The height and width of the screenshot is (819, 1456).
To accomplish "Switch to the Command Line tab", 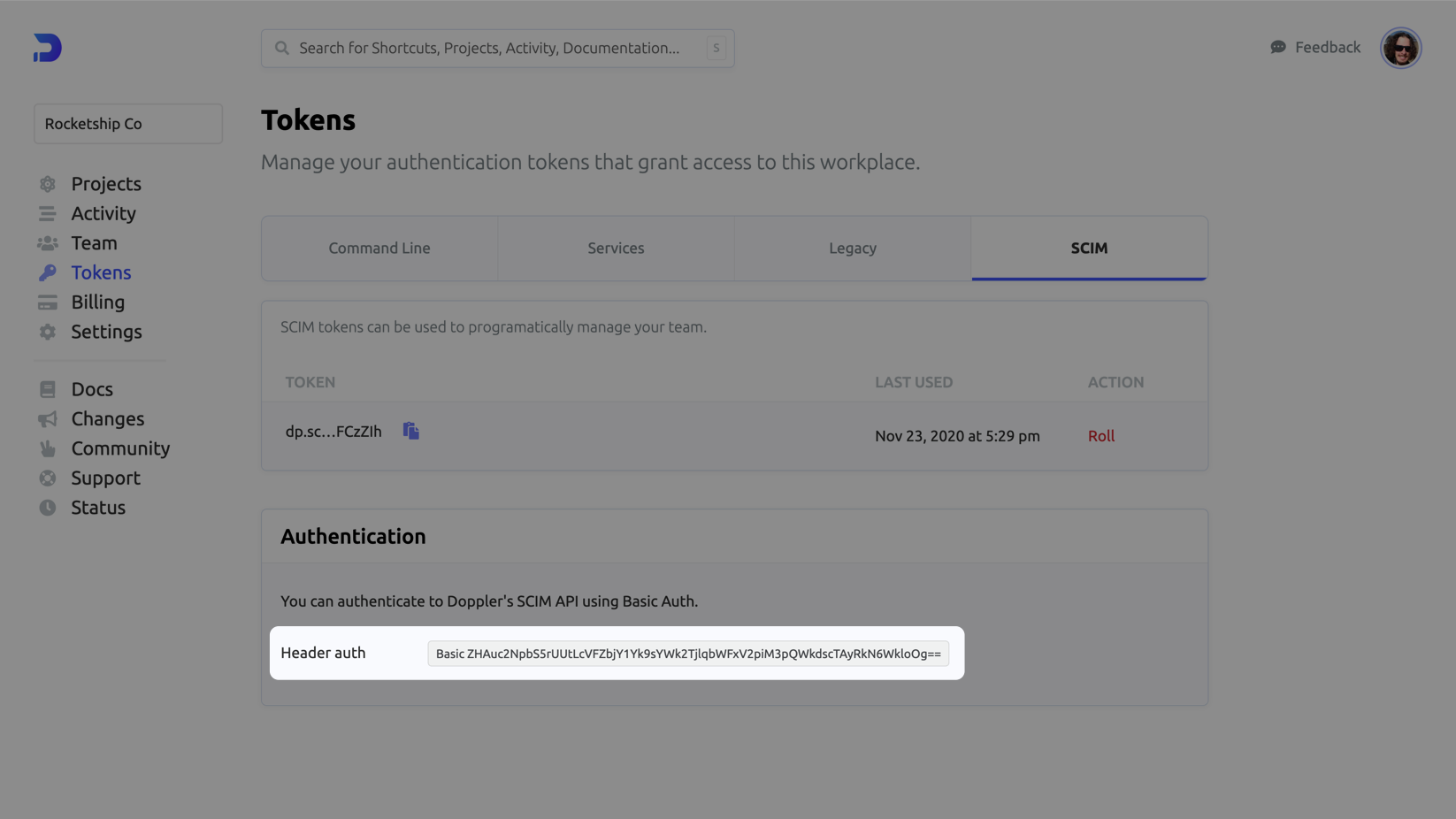I will pos(379,249).
